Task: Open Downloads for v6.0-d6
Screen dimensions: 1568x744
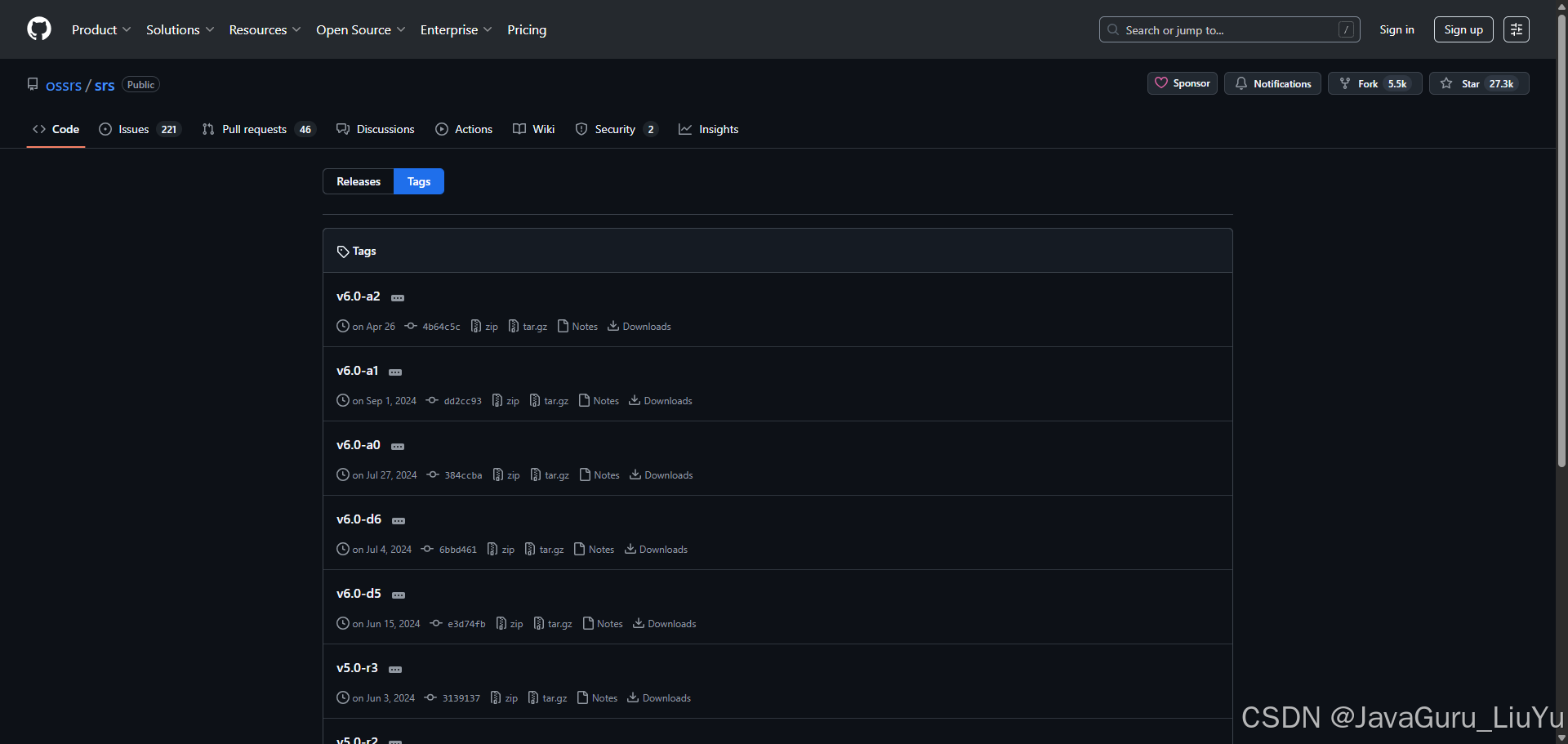Action: 656,550
